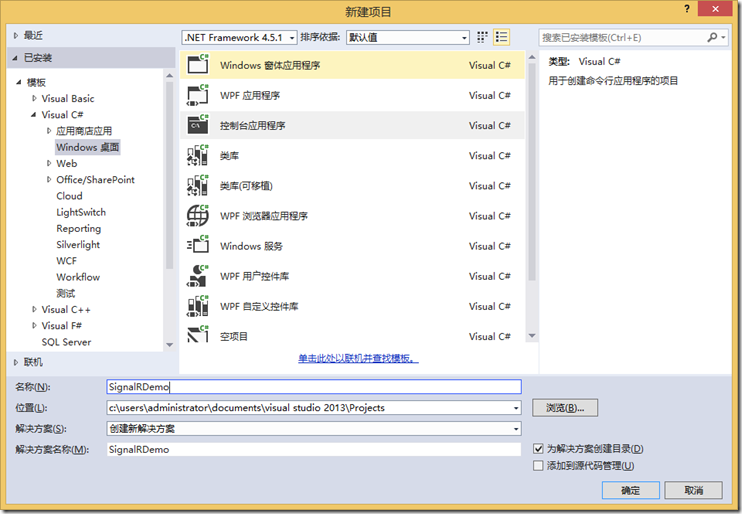
Task: Open the 位置 path dropdown arrow
Action: [516, 408]
